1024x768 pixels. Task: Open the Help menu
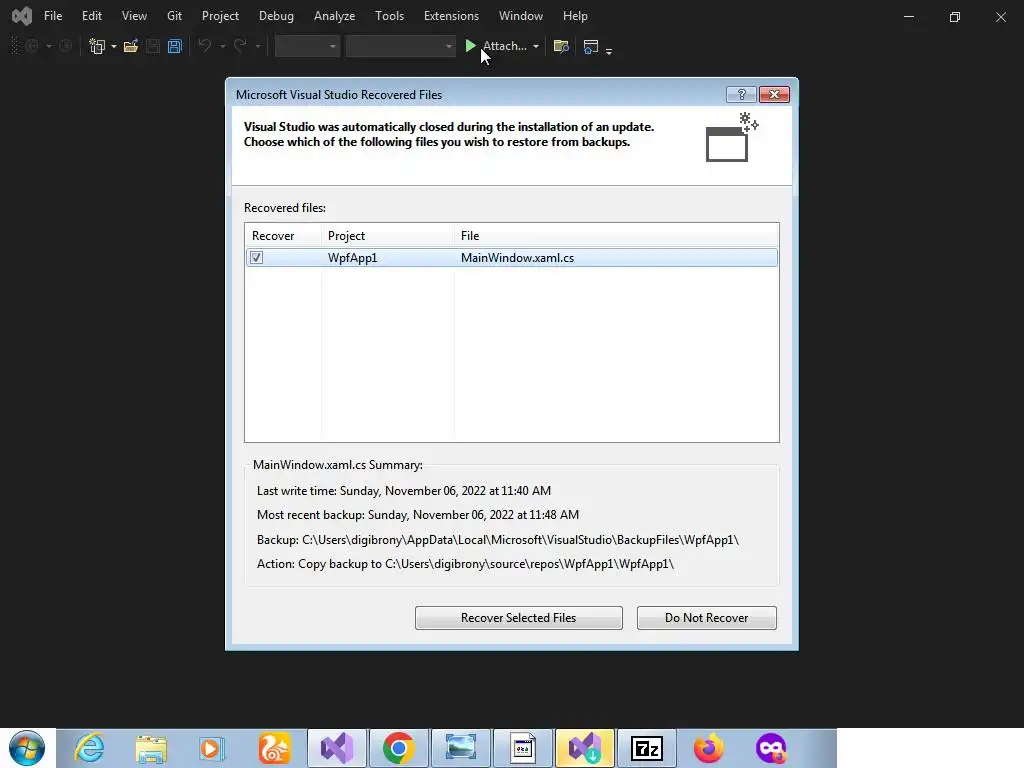[575, 16]
